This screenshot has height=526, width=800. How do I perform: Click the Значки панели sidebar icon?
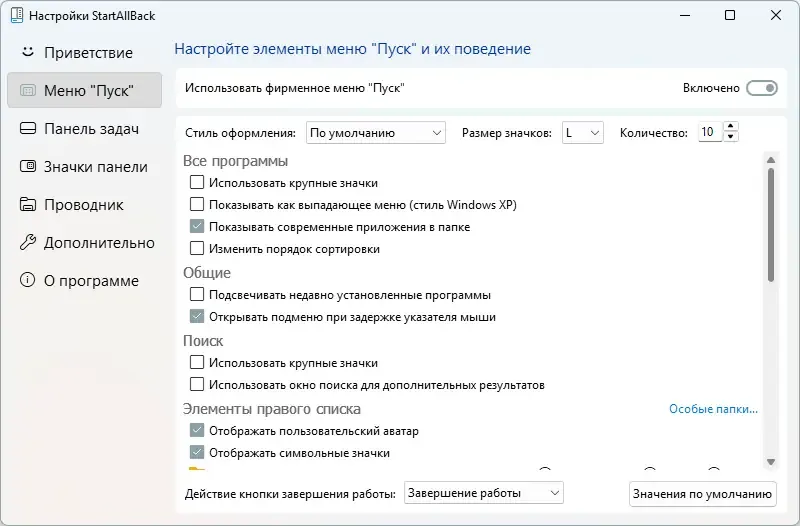pyautogui.click(x=27, y=166)
